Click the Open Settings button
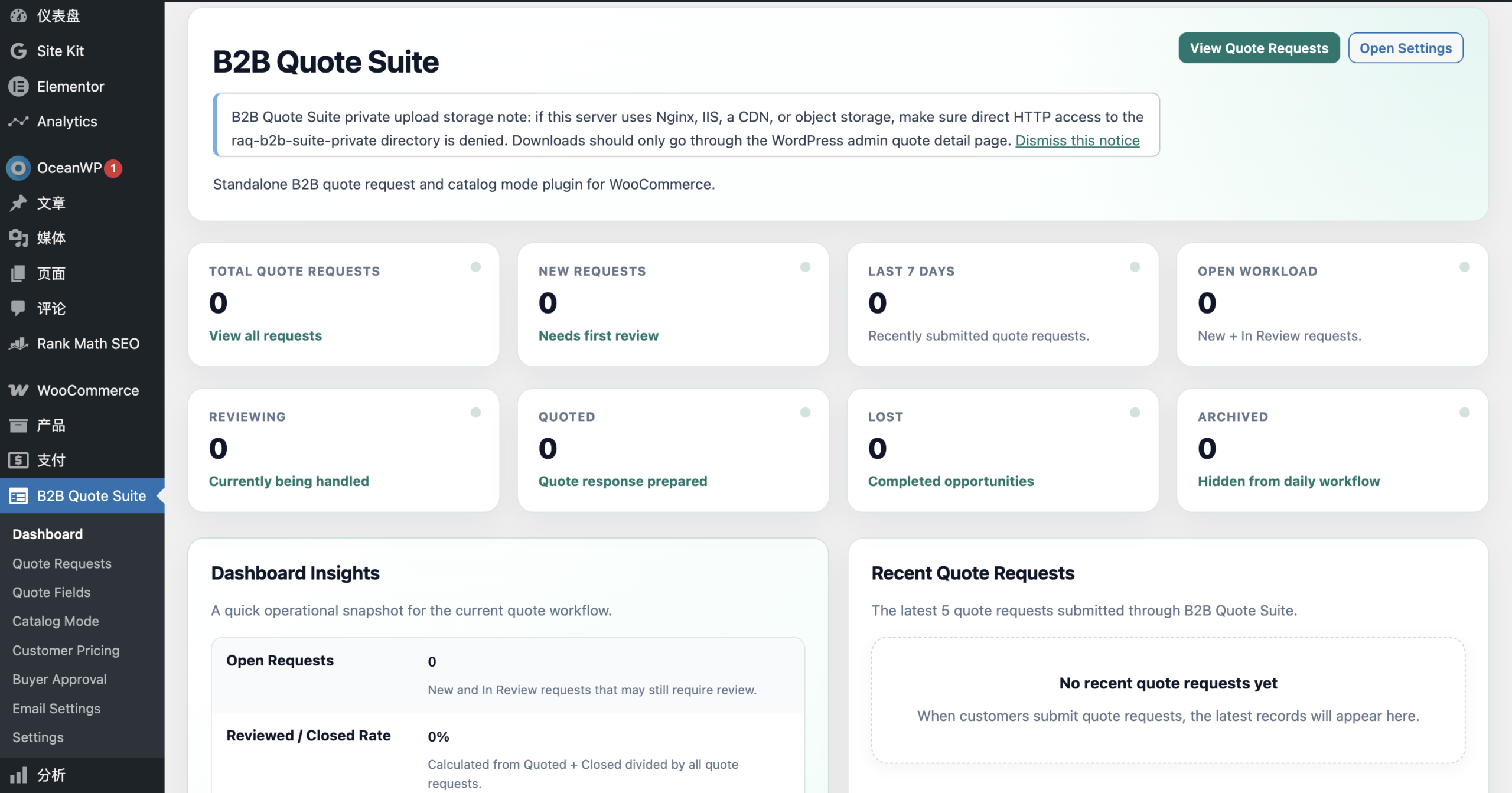 (1405, 48)
